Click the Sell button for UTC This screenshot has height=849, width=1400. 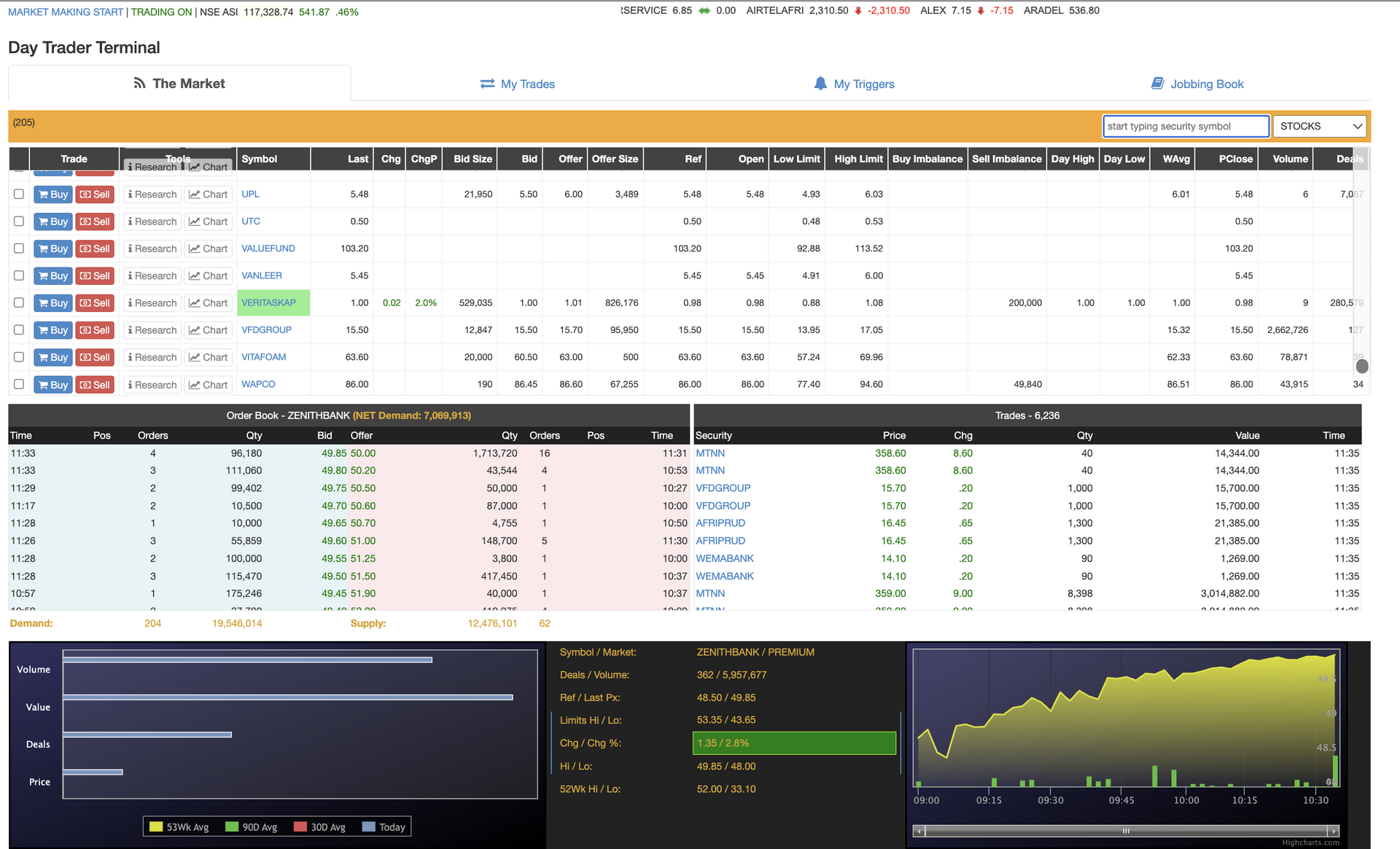95,222
